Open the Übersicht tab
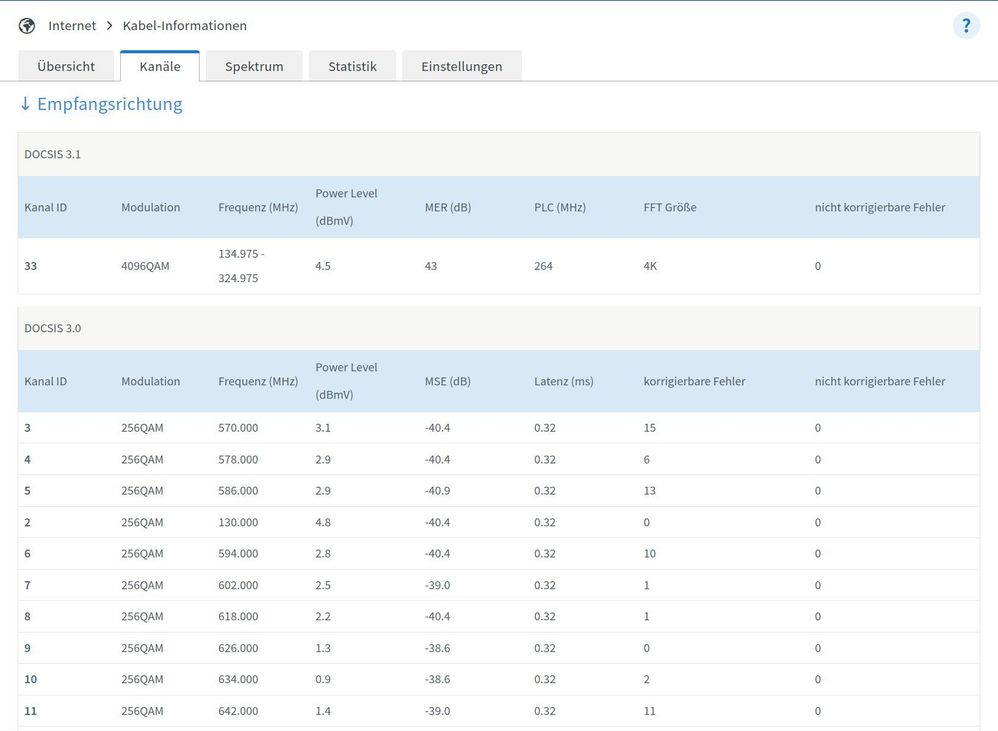998x731 pixels. click(x=66, y=67)
